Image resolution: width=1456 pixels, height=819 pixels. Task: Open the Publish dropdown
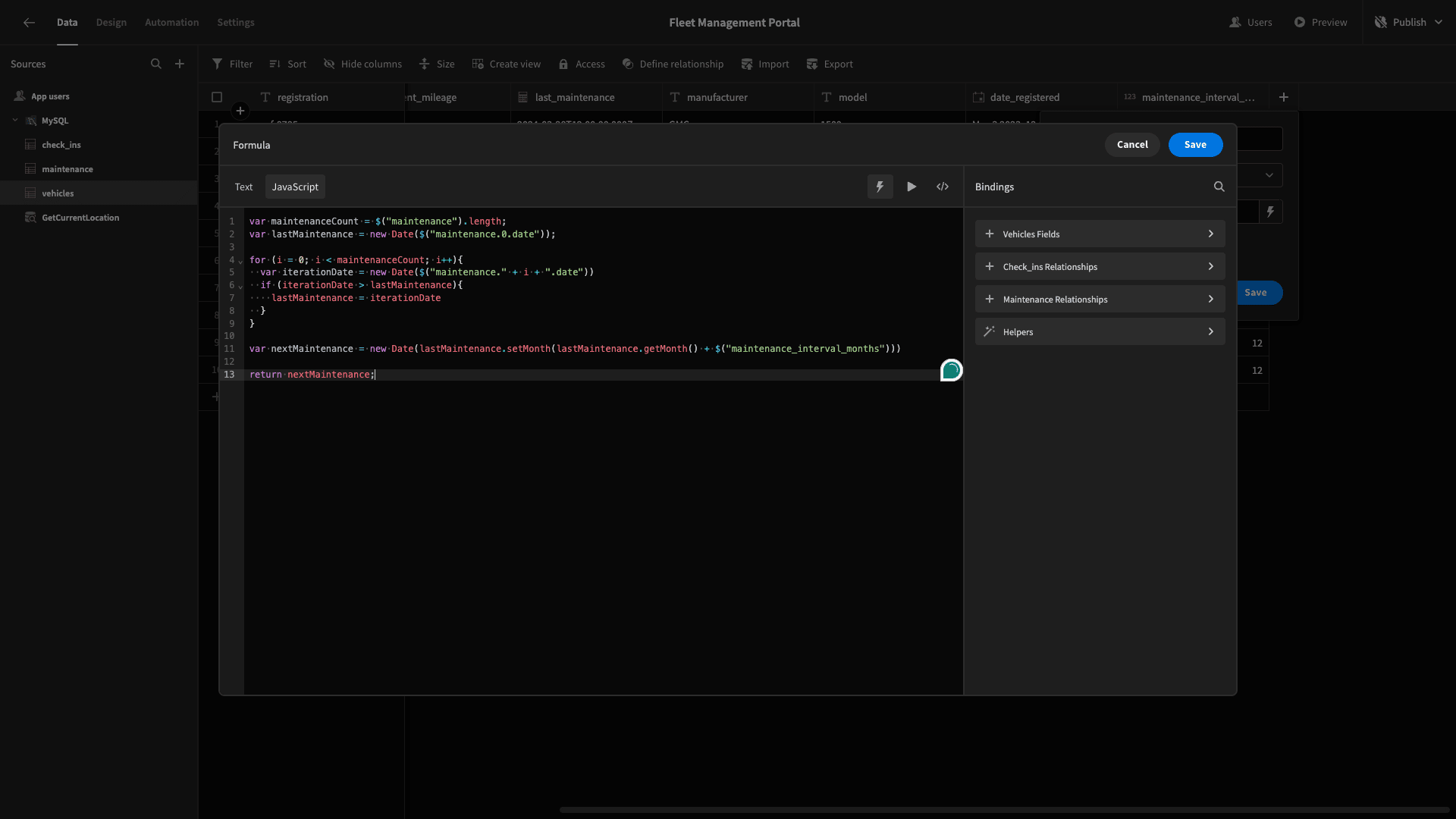(1409, 23)
